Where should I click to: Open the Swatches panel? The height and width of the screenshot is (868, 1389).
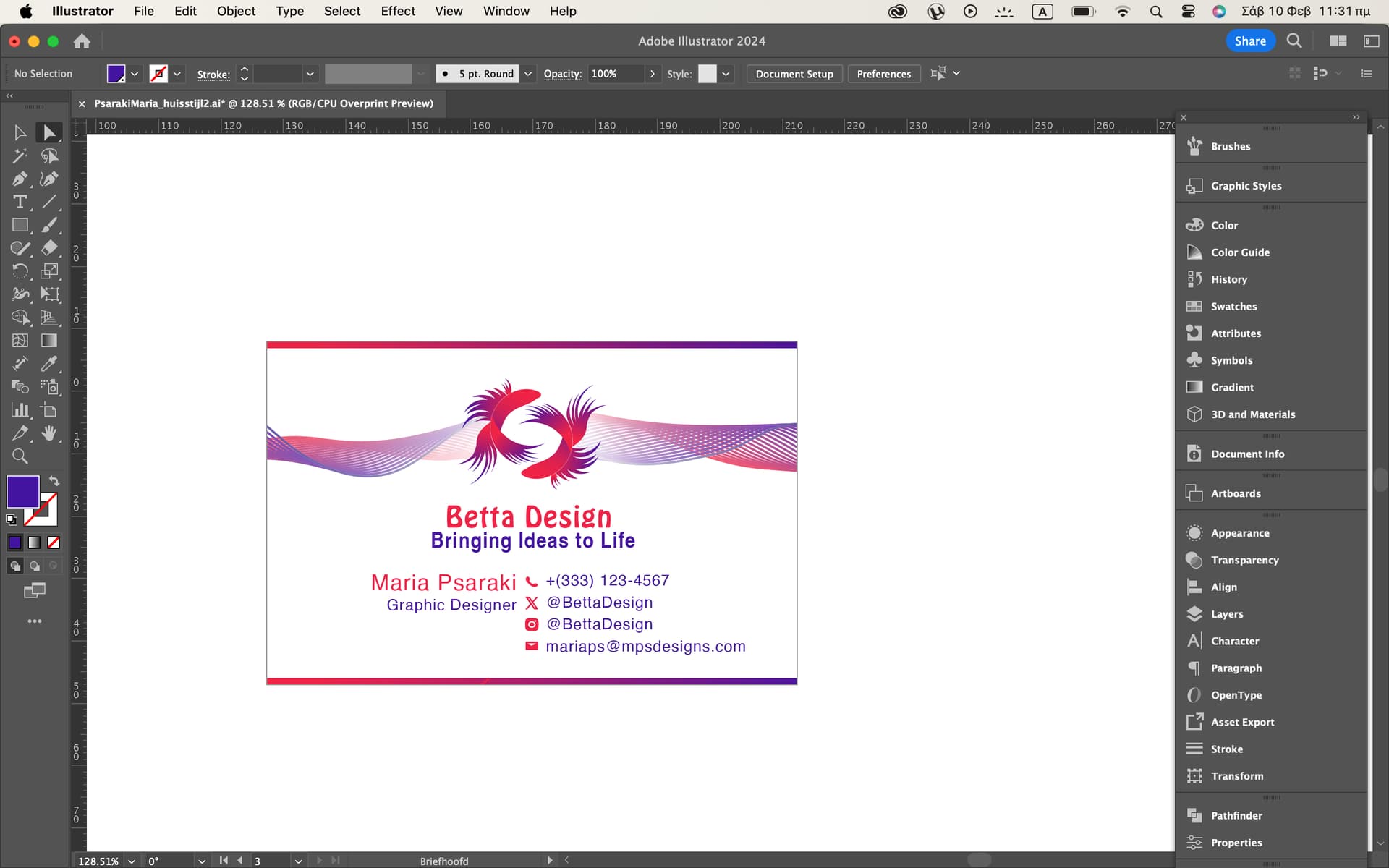1233,306
